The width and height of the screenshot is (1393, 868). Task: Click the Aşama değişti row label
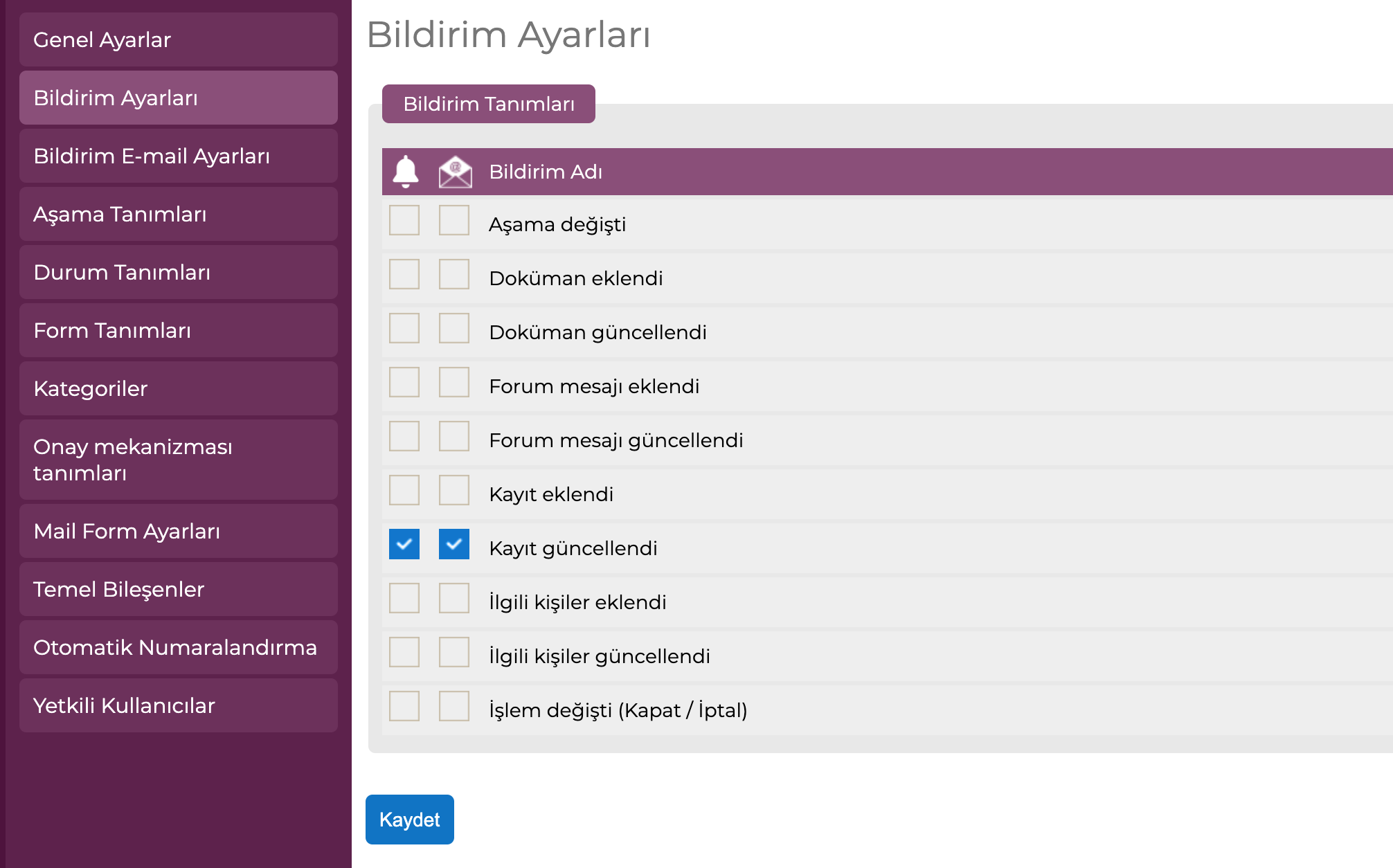(x=557, y=224)
